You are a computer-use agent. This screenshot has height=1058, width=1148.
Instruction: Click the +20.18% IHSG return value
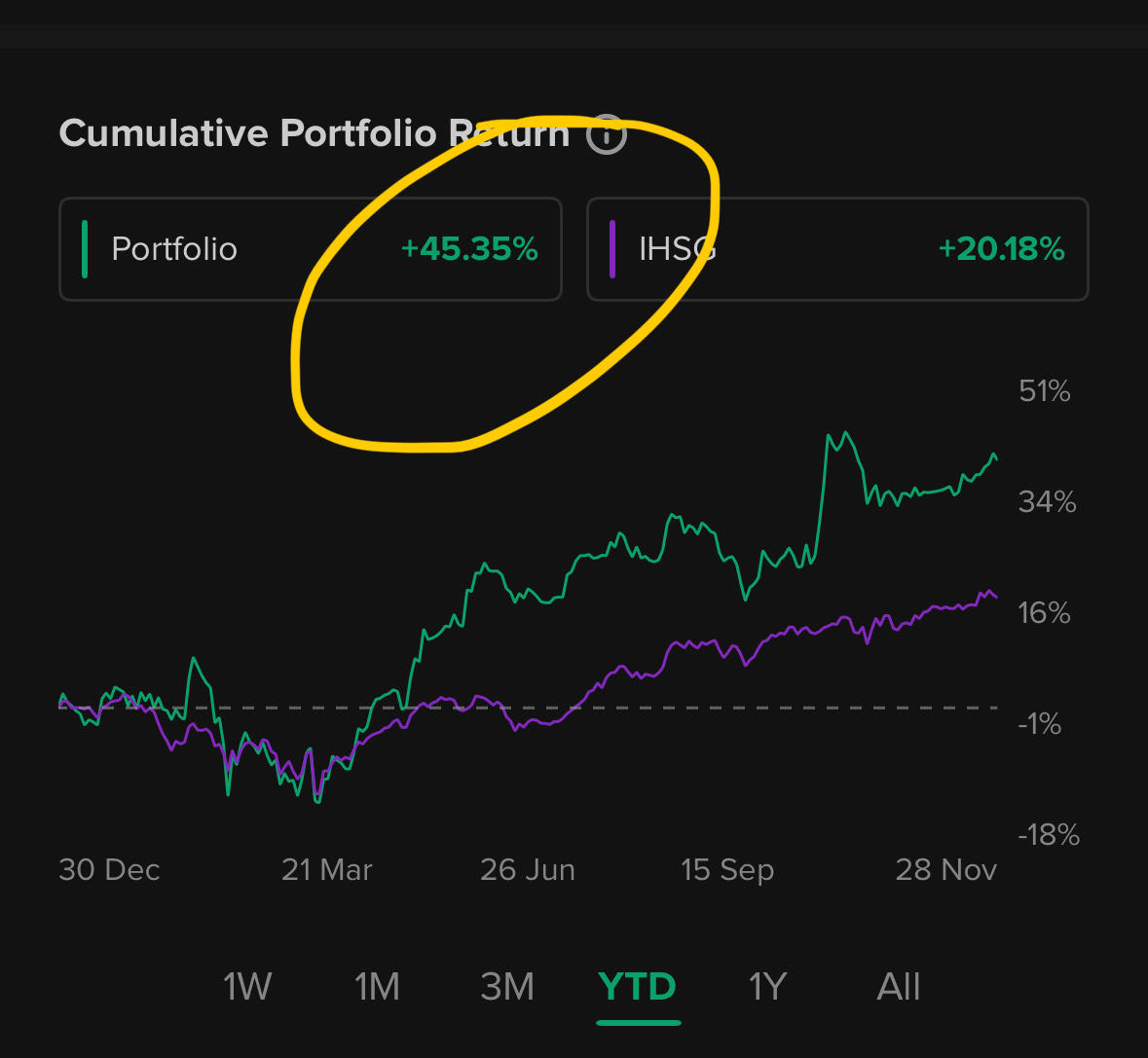[1001, 249]
